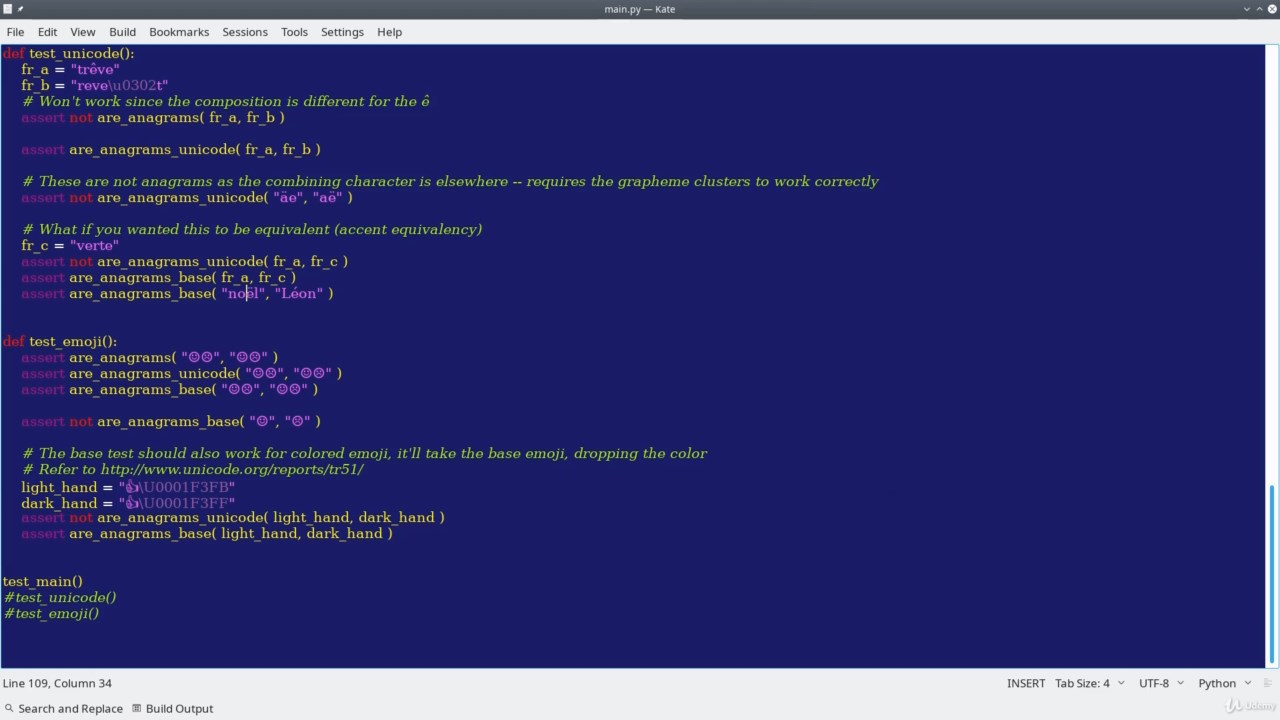This screenshot has width=1280, height=720.
Task: Open the Sessions menu
Action: pos(245,32)
